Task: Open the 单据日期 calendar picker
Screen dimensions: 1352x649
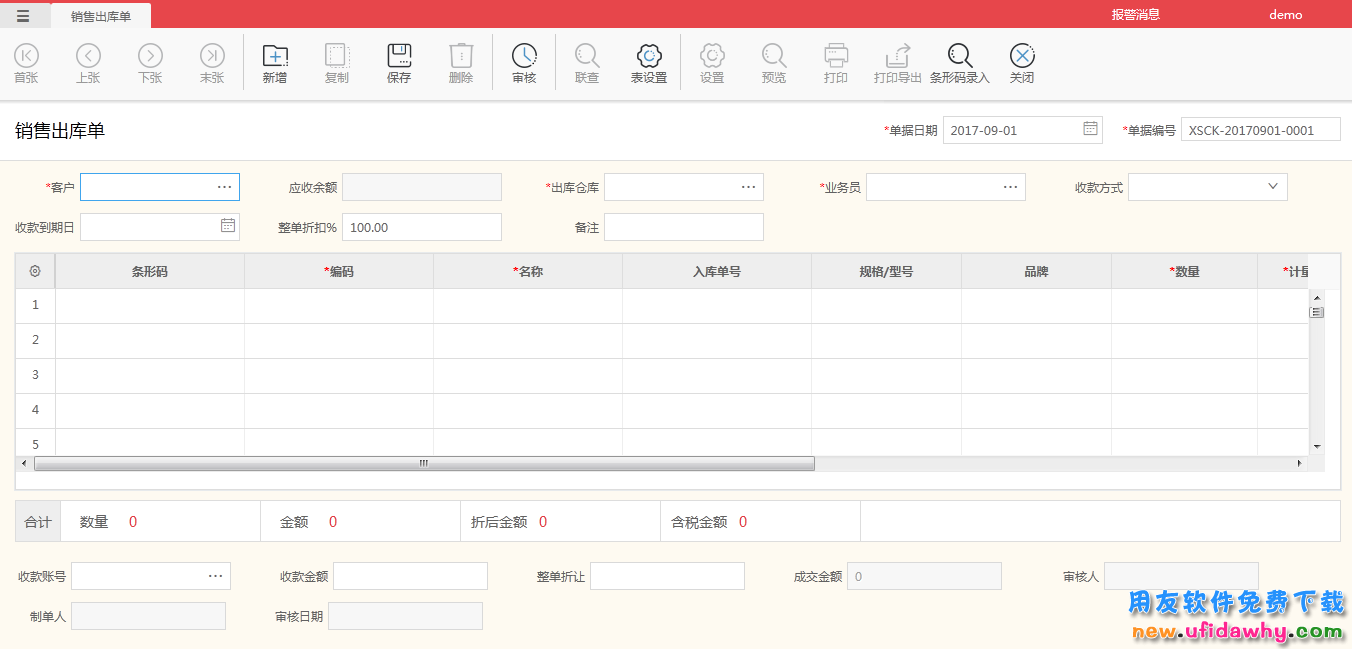Action: [x=1090, y=129]
